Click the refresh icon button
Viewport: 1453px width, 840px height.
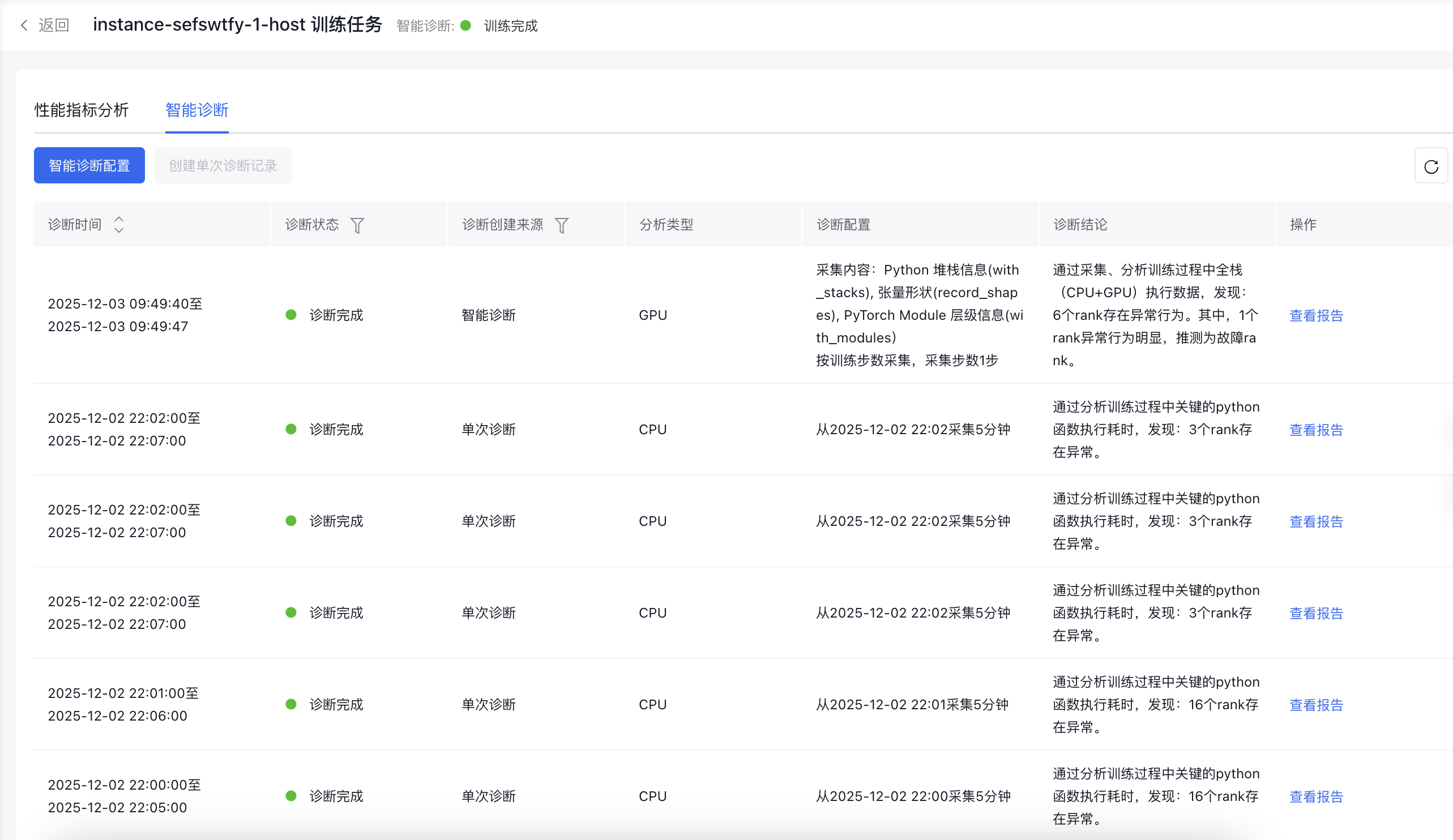[1430, 166]
